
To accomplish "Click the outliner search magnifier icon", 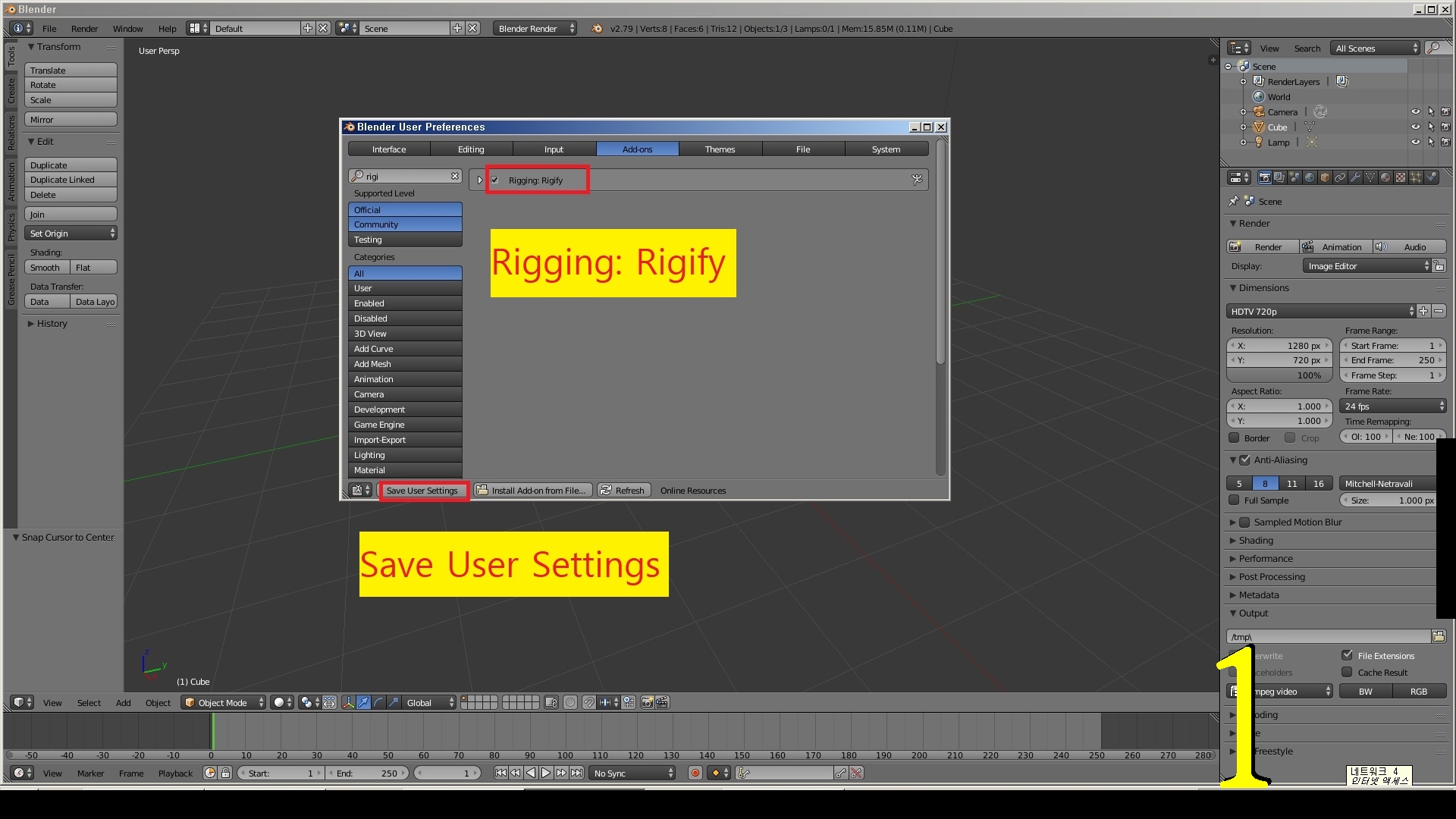I will coord(1433,48).
